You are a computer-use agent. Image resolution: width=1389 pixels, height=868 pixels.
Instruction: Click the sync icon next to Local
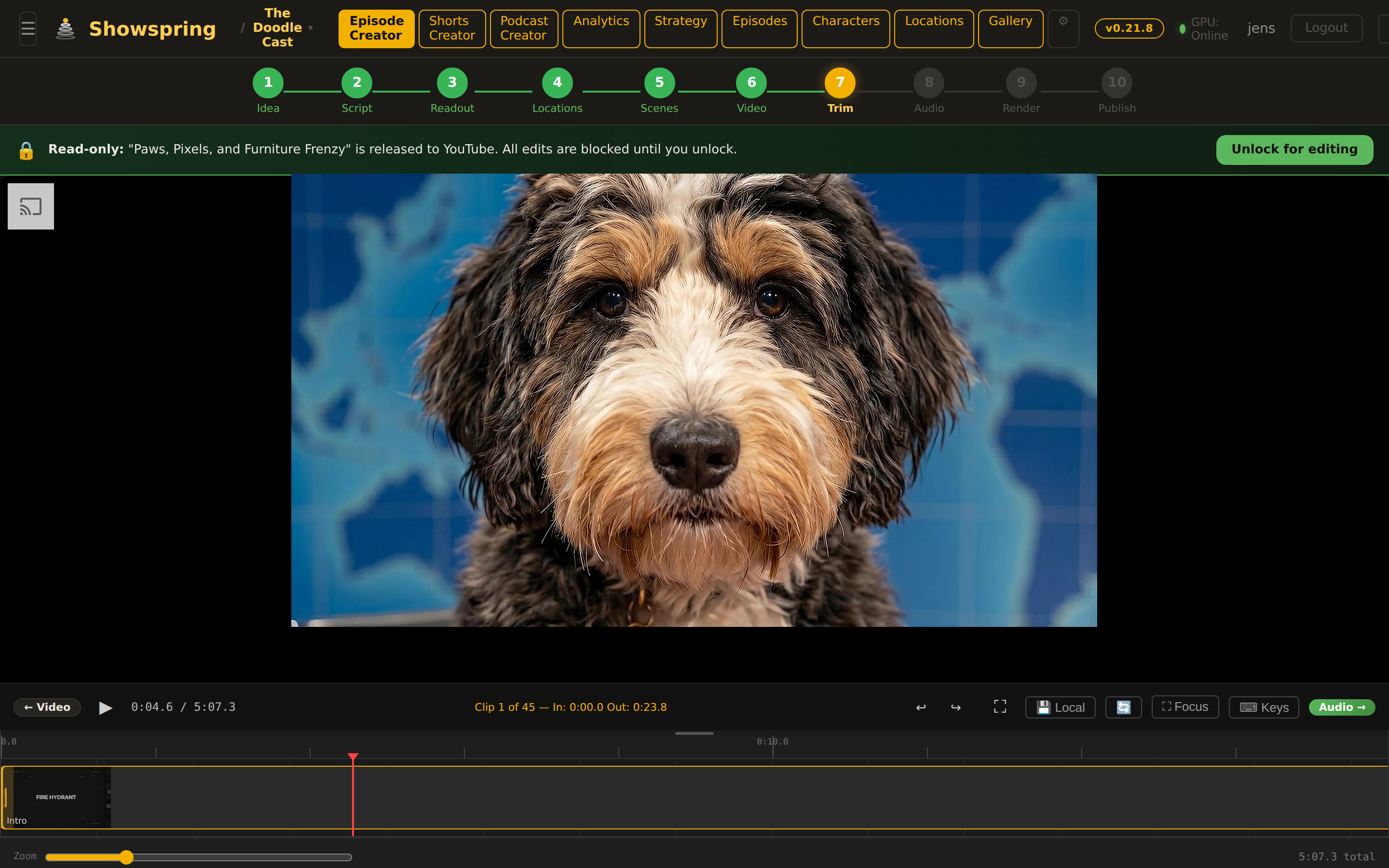pyautogui.click(x=1123, y=706)
